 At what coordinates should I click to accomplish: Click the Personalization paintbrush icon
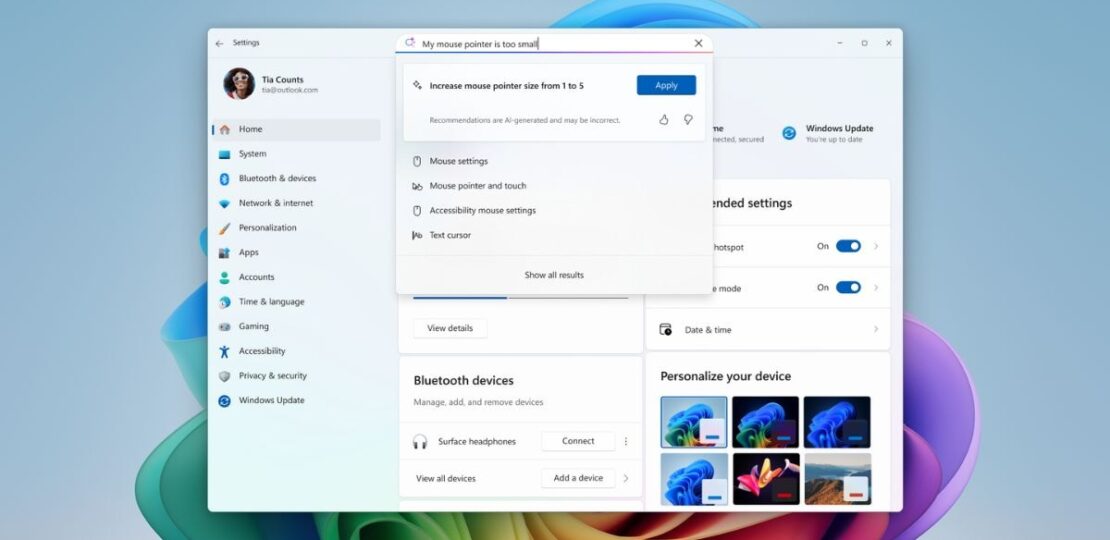pyautogui.click(x=224, y=229)
